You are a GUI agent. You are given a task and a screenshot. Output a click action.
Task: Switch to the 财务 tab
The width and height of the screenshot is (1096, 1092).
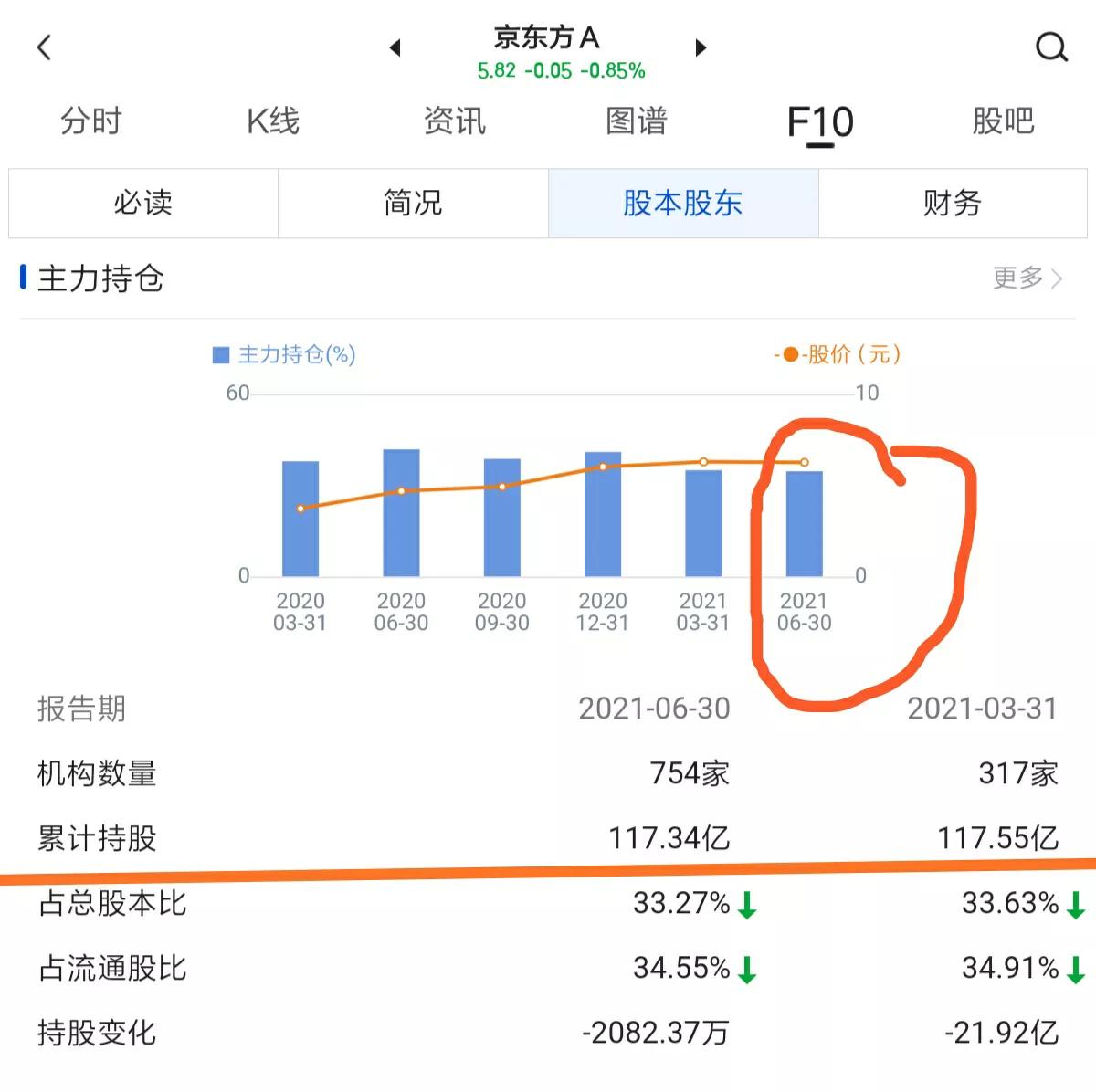point(953,204)
